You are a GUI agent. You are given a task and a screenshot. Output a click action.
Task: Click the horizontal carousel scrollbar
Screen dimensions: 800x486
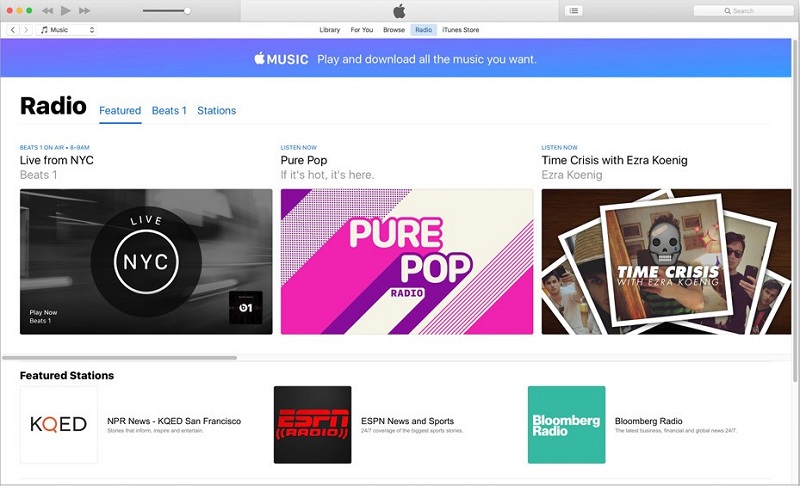tap(119, 358)
